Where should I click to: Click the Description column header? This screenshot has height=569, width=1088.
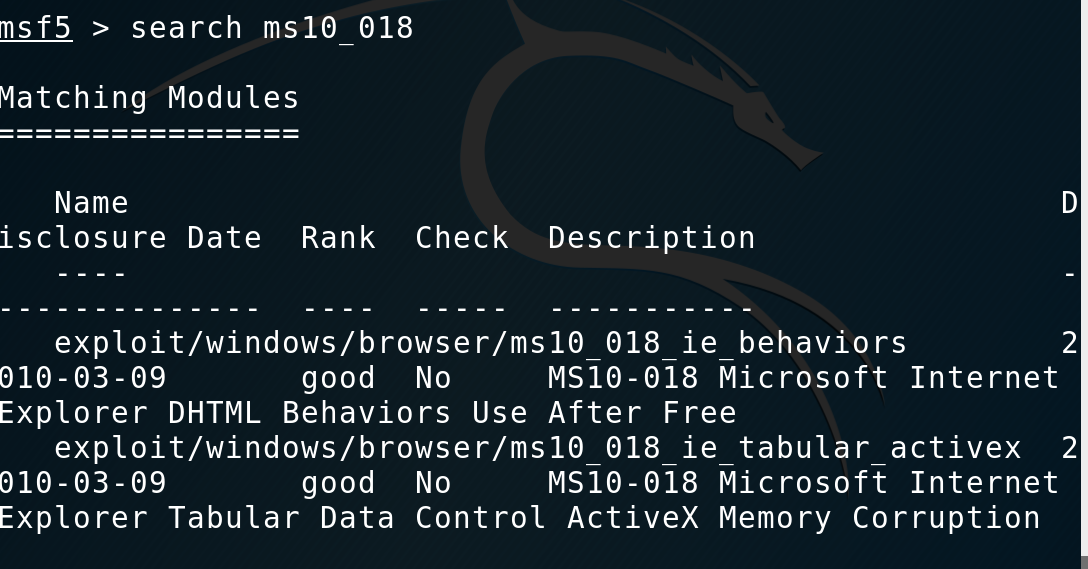coord(652,239)
